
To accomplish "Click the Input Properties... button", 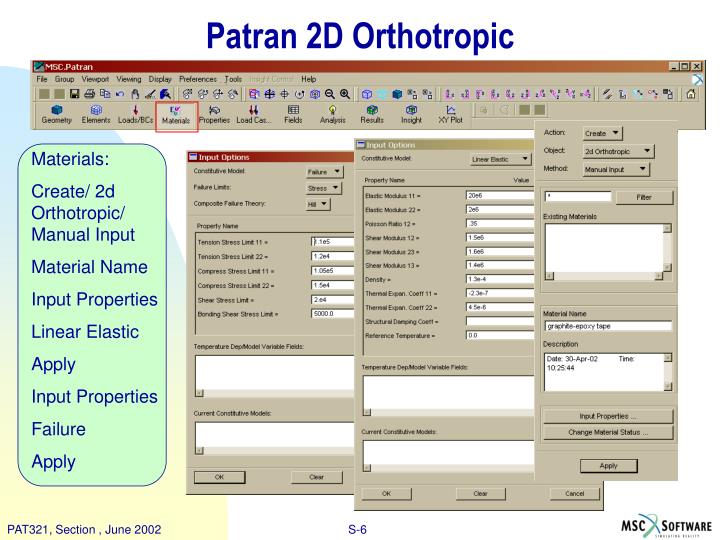I will [x=608, y=416].
